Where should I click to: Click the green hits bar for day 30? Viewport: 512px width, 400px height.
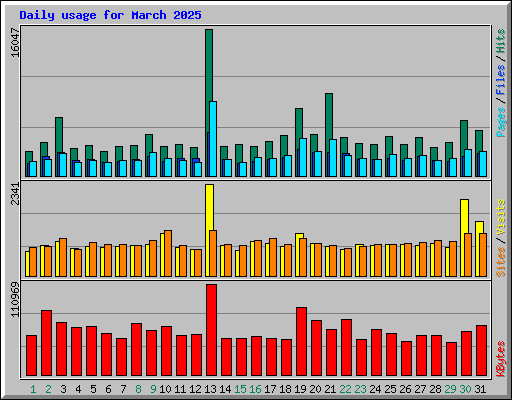464,135
